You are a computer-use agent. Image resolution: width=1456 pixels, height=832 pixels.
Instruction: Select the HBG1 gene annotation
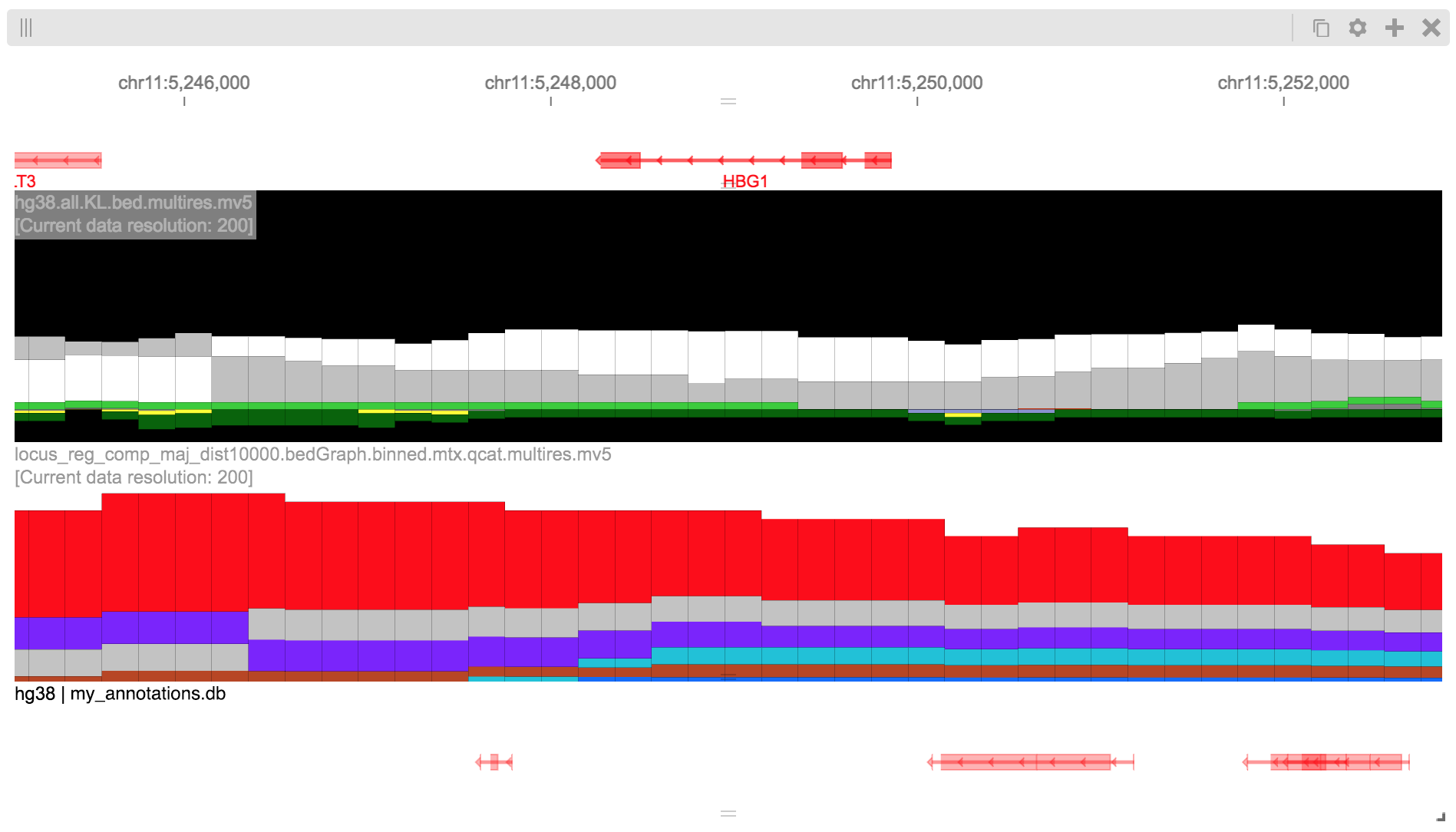[743, 160]
